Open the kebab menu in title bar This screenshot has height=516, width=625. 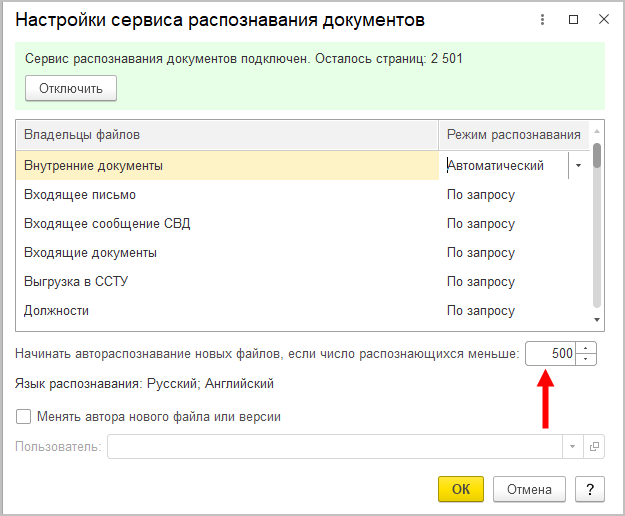pos(541,20)
